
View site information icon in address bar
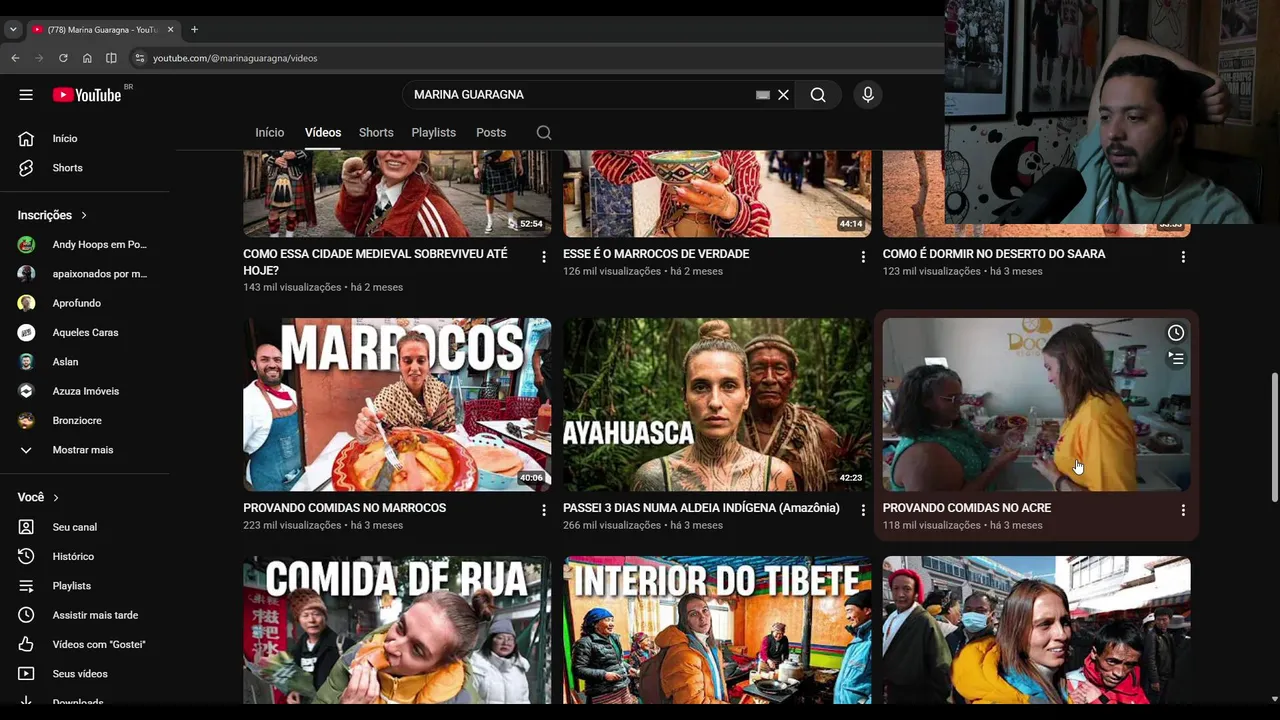pos(139,58)
